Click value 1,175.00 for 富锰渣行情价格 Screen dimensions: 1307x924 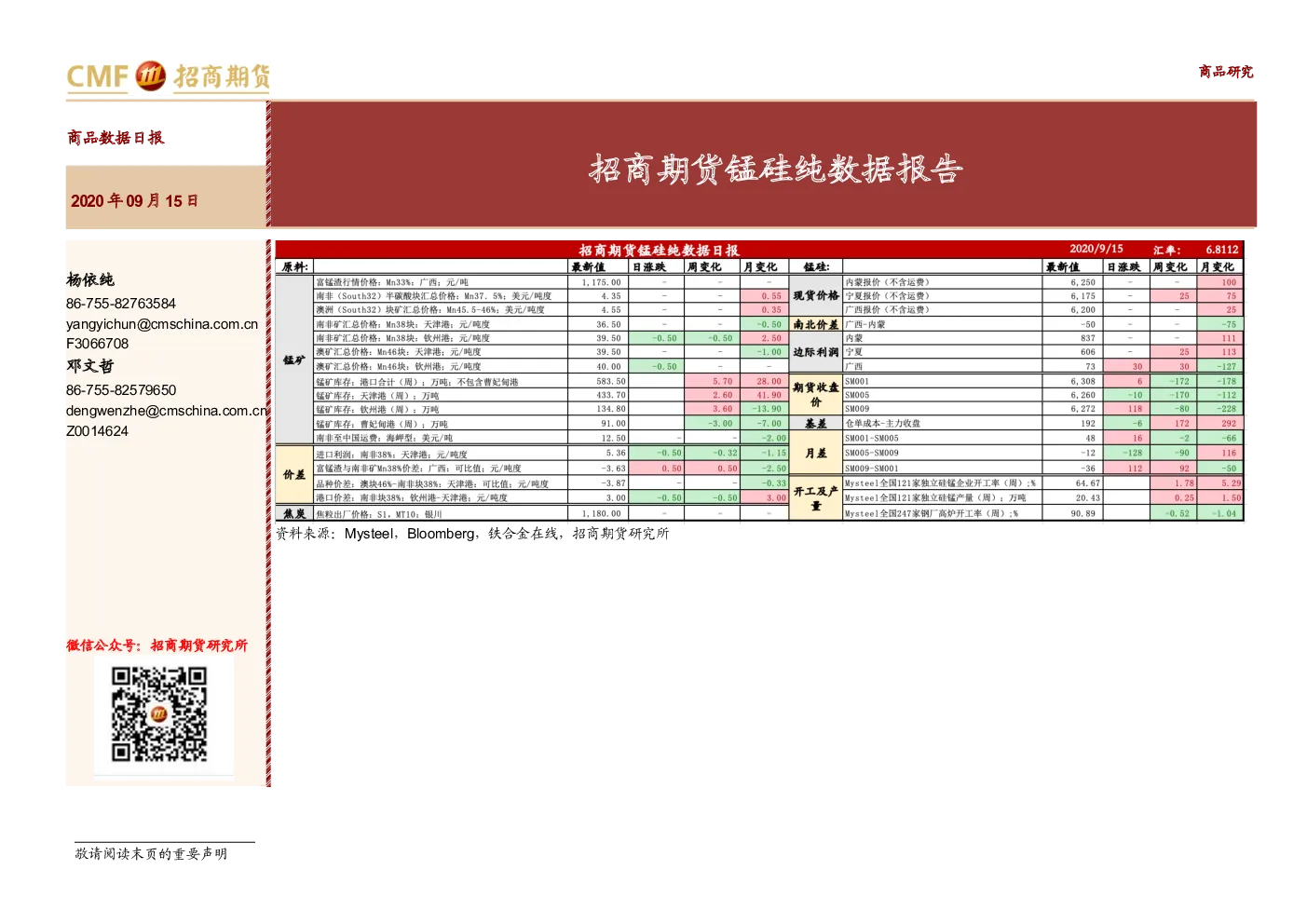point(602,282)
